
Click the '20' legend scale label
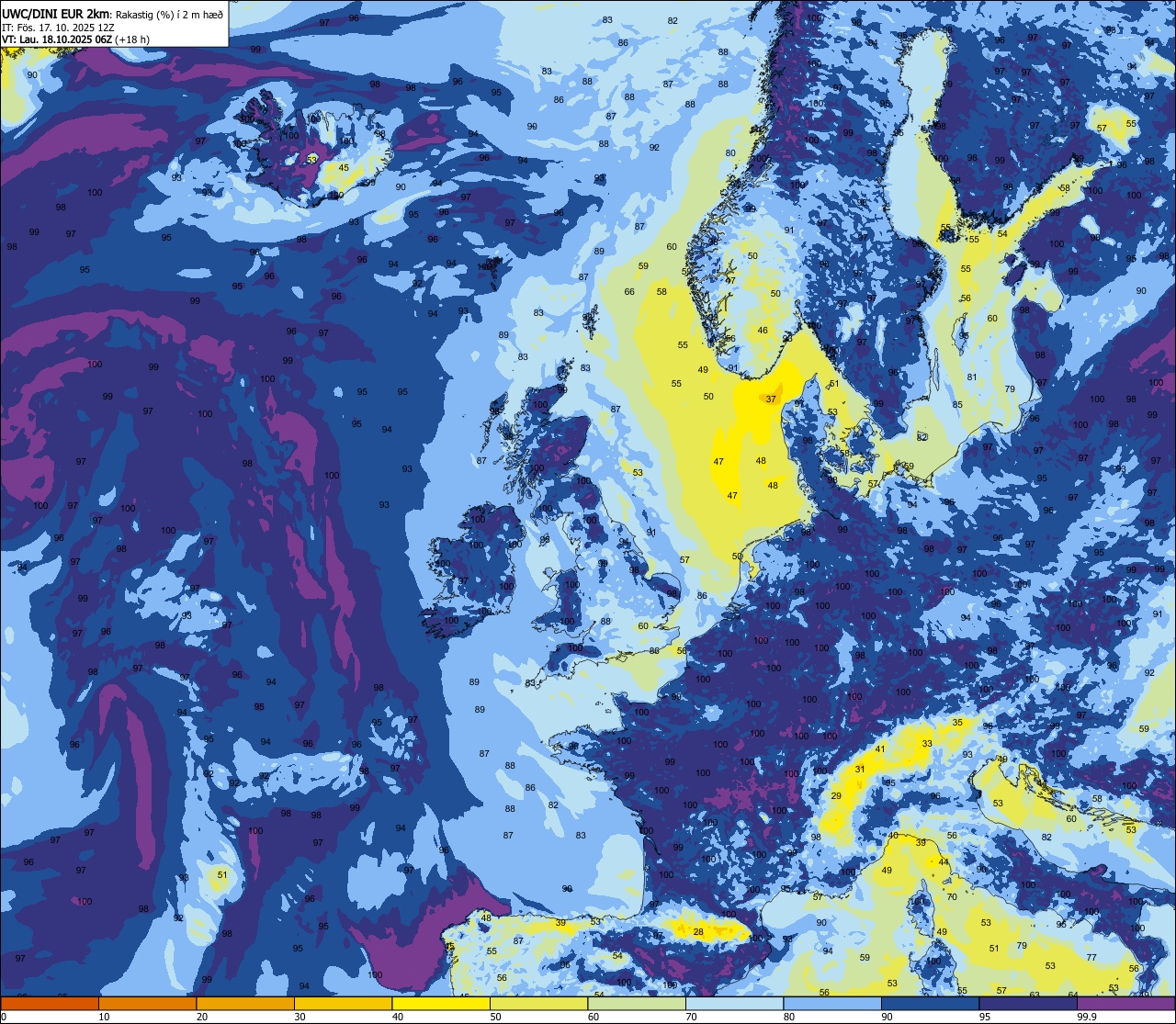coord(202,1017)
